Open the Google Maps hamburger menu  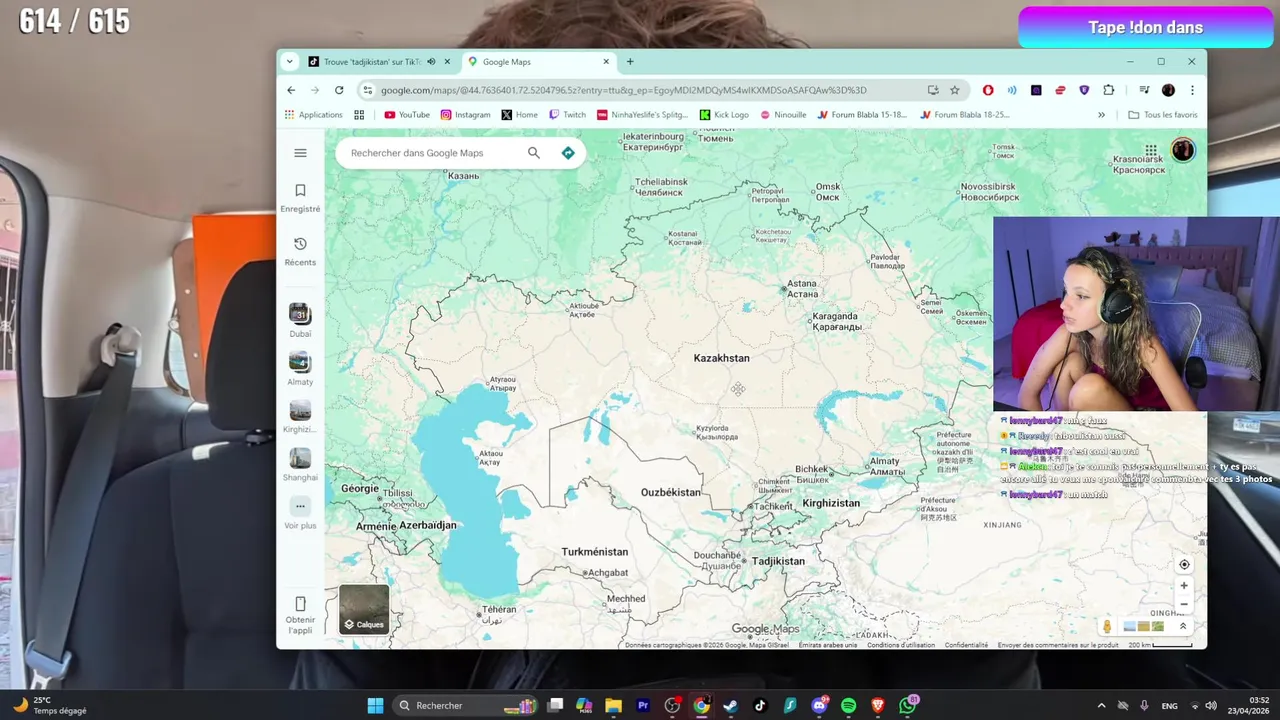point(300,153)
